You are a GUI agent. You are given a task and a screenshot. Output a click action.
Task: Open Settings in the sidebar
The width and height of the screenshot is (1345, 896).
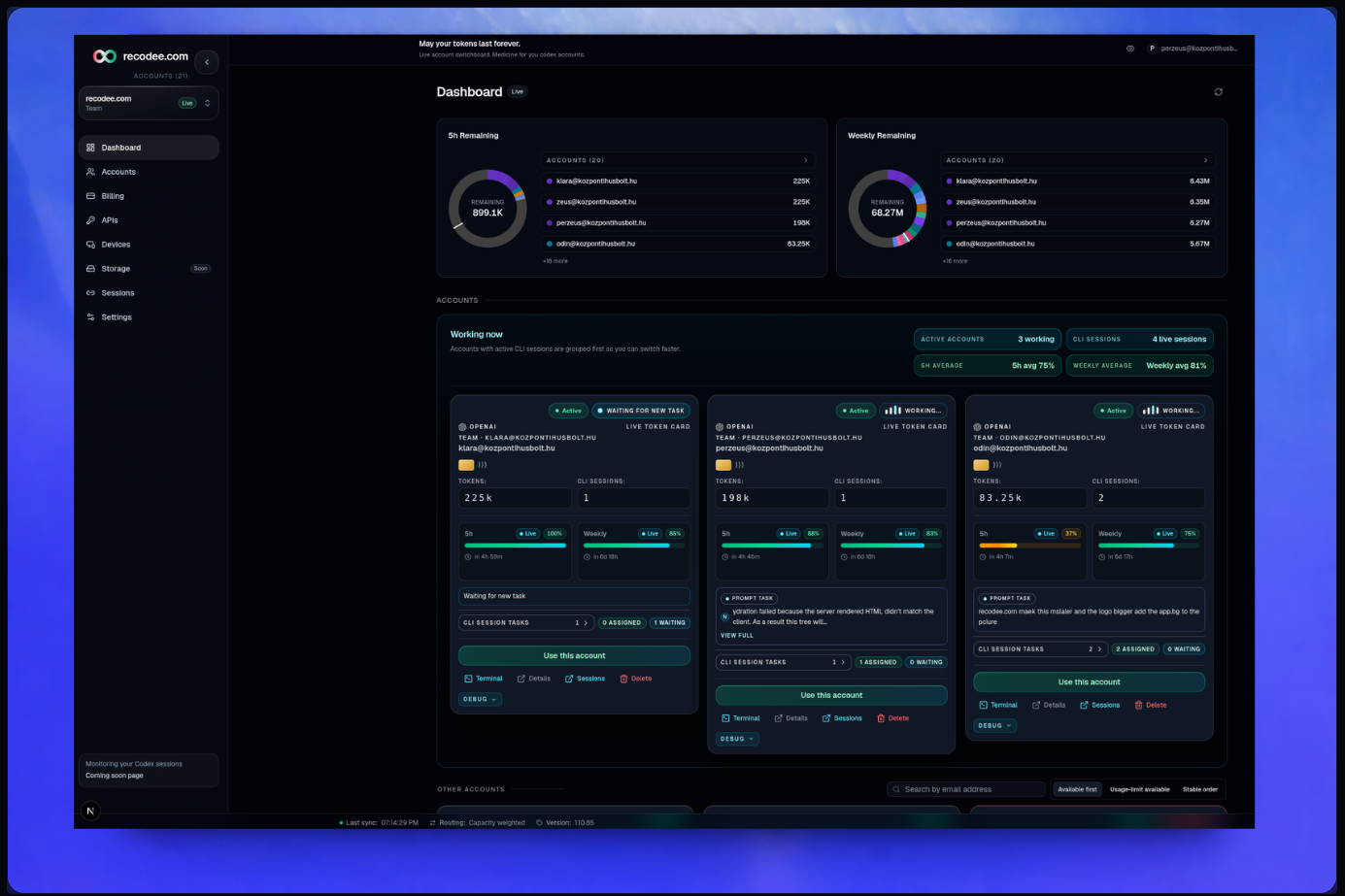tap(149, 317)
